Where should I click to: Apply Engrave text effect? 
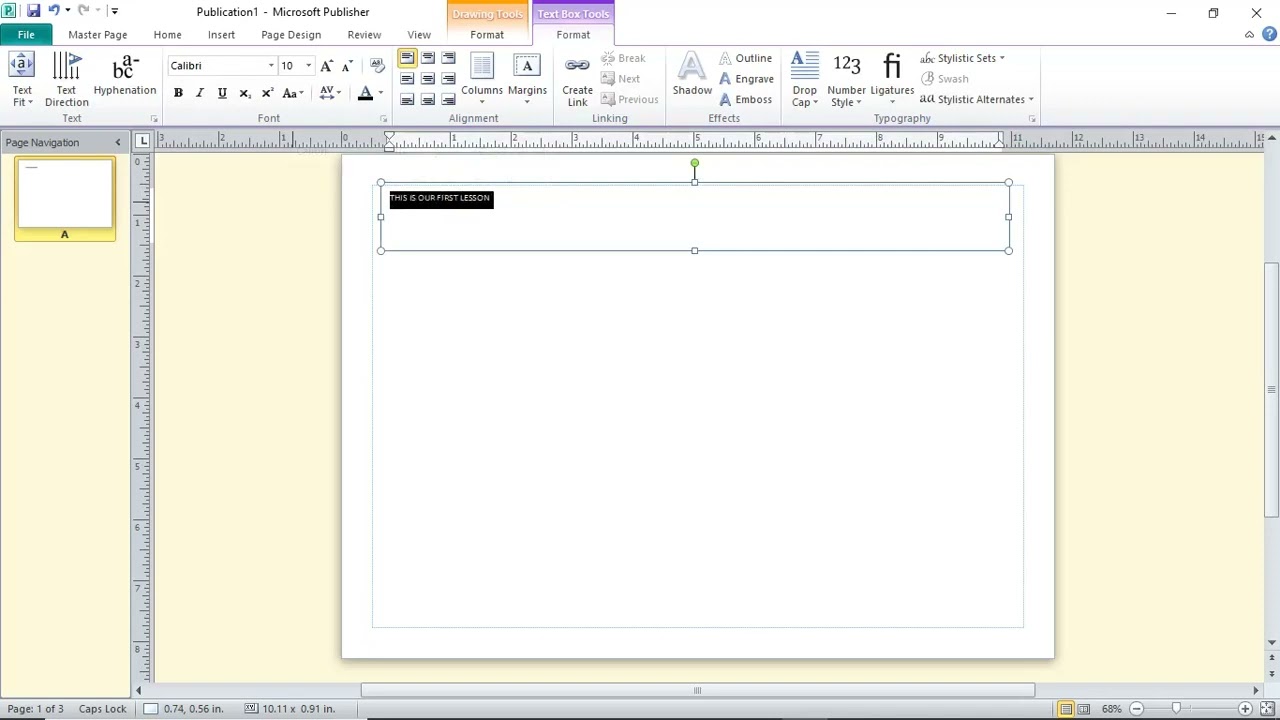point(746,79)
